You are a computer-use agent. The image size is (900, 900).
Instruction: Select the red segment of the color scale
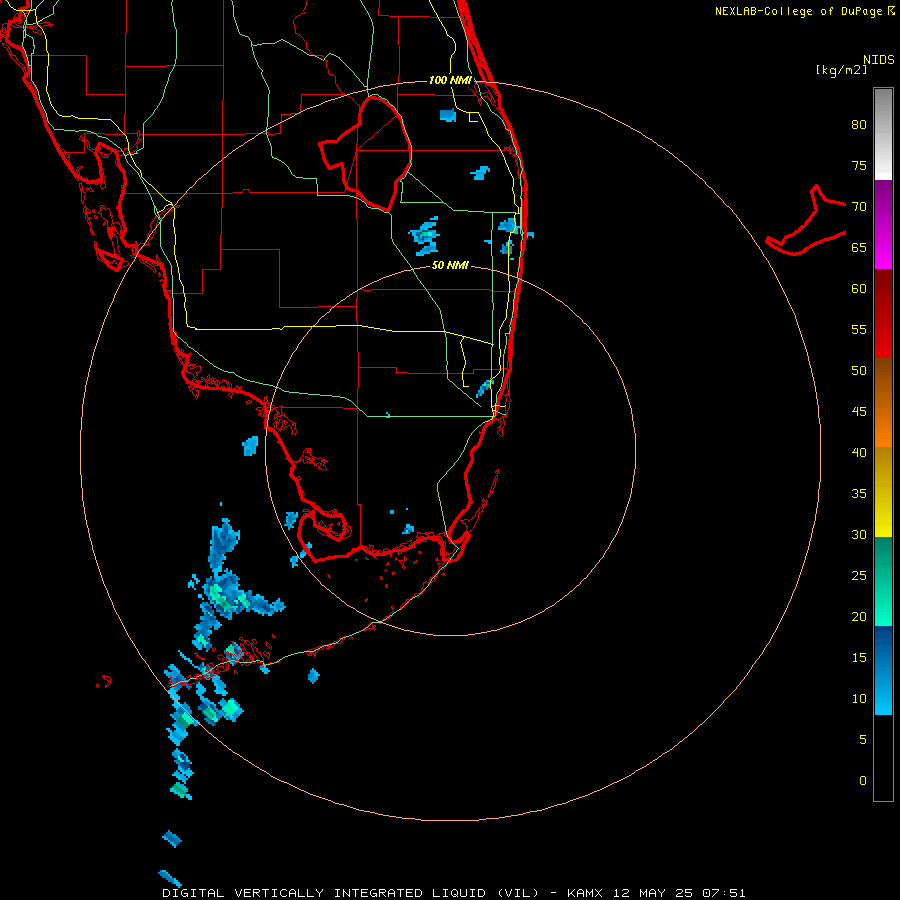883,313
